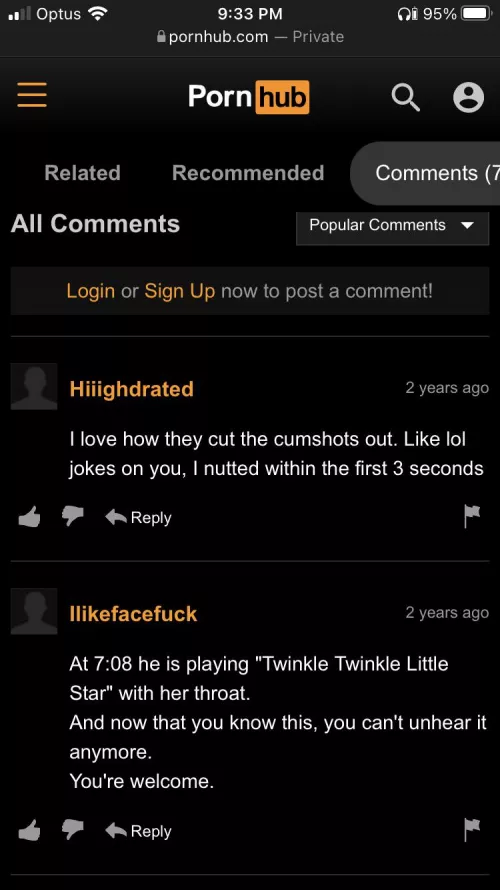The width and height of the screenshot is (500, 890).
Task: Flag the Ilikefacefuck comment
Action: tap(472, 830)
